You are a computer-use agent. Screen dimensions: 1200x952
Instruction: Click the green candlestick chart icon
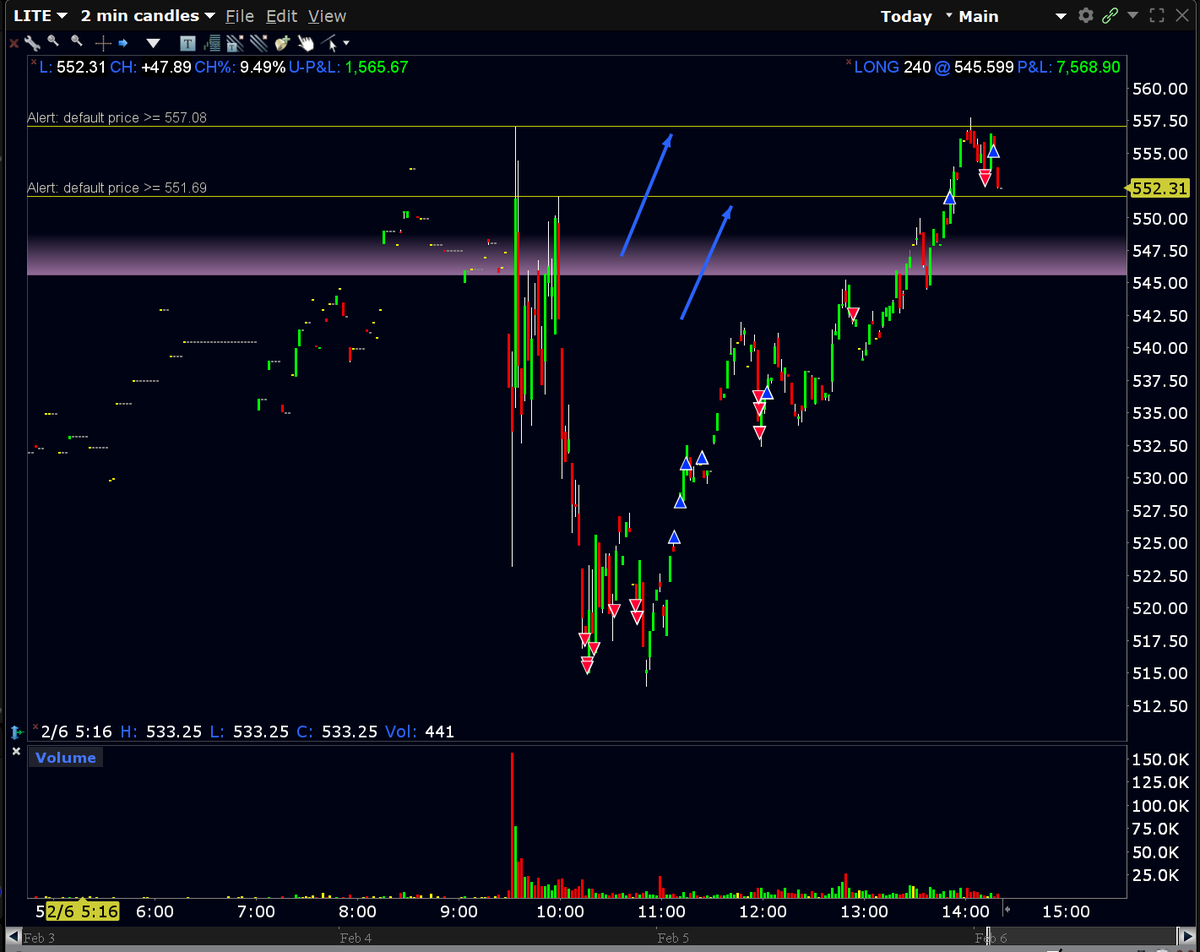(x=211, y=43)
